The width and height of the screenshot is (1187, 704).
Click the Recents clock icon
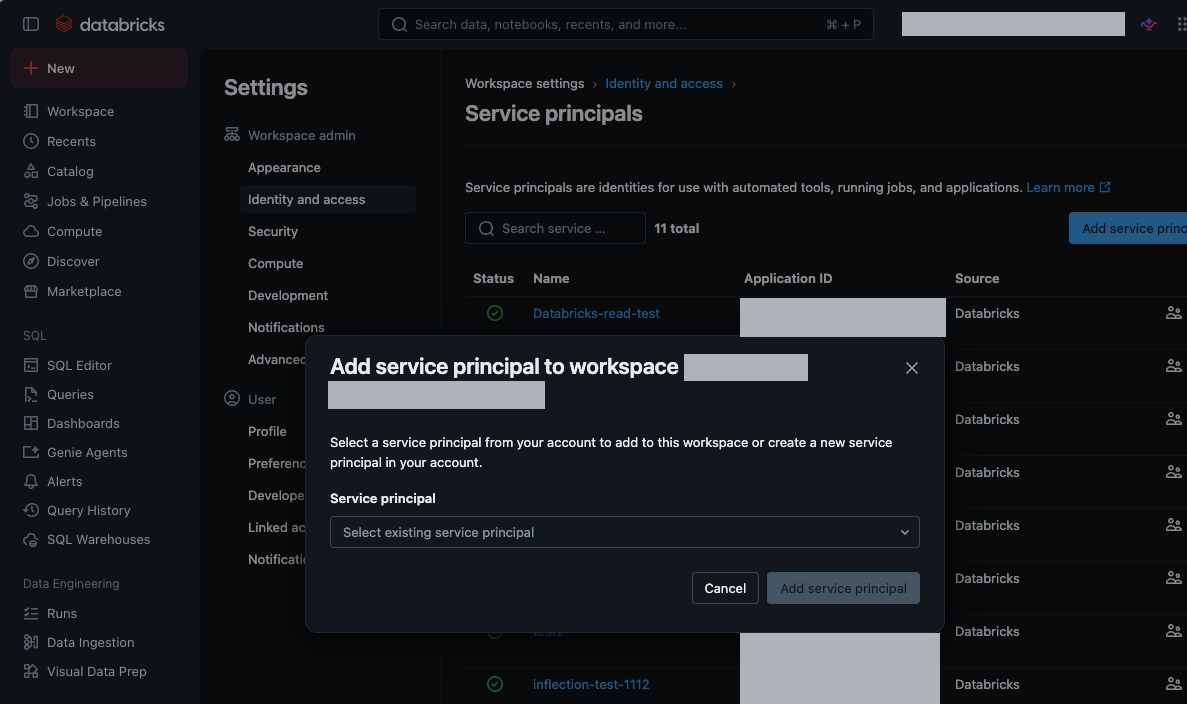[x=31, y=142]
